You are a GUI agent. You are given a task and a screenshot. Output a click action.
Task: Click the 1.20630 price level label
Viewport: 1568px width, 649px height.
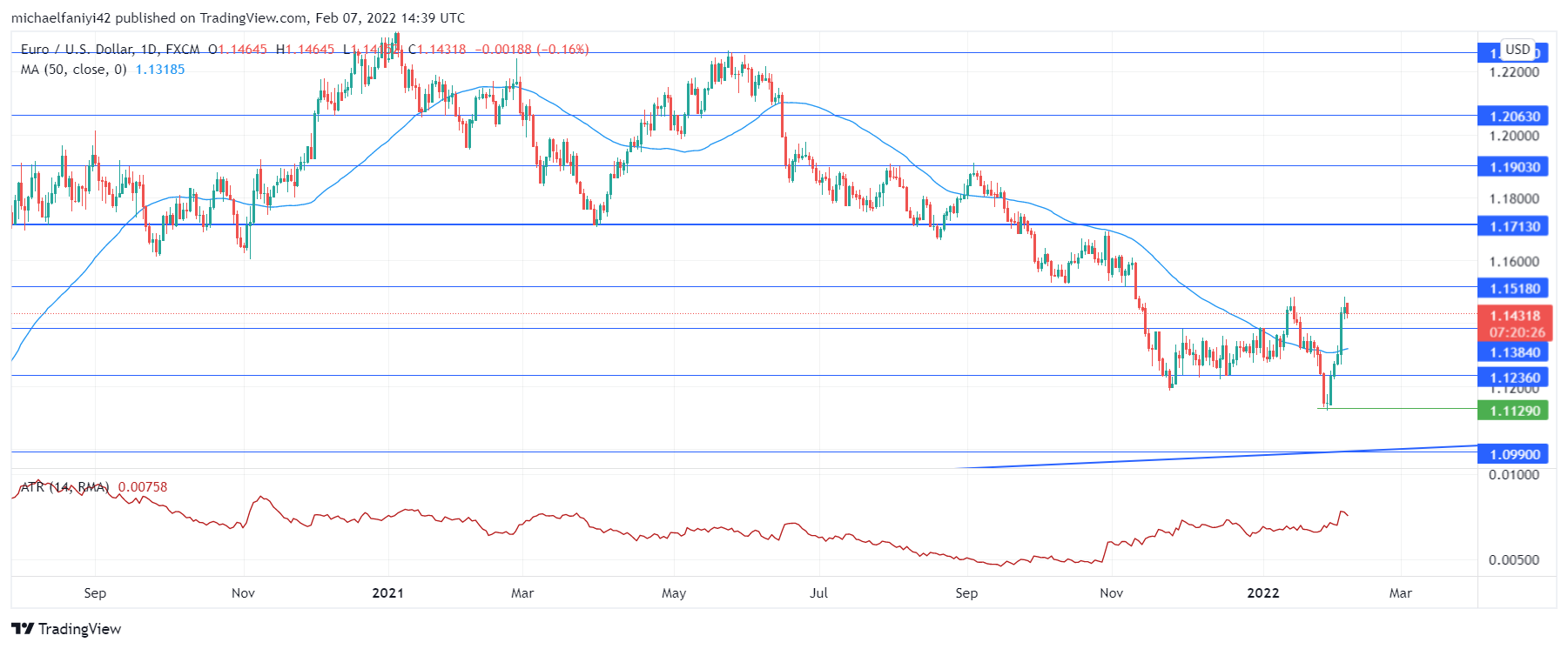tap(1513, 117)
